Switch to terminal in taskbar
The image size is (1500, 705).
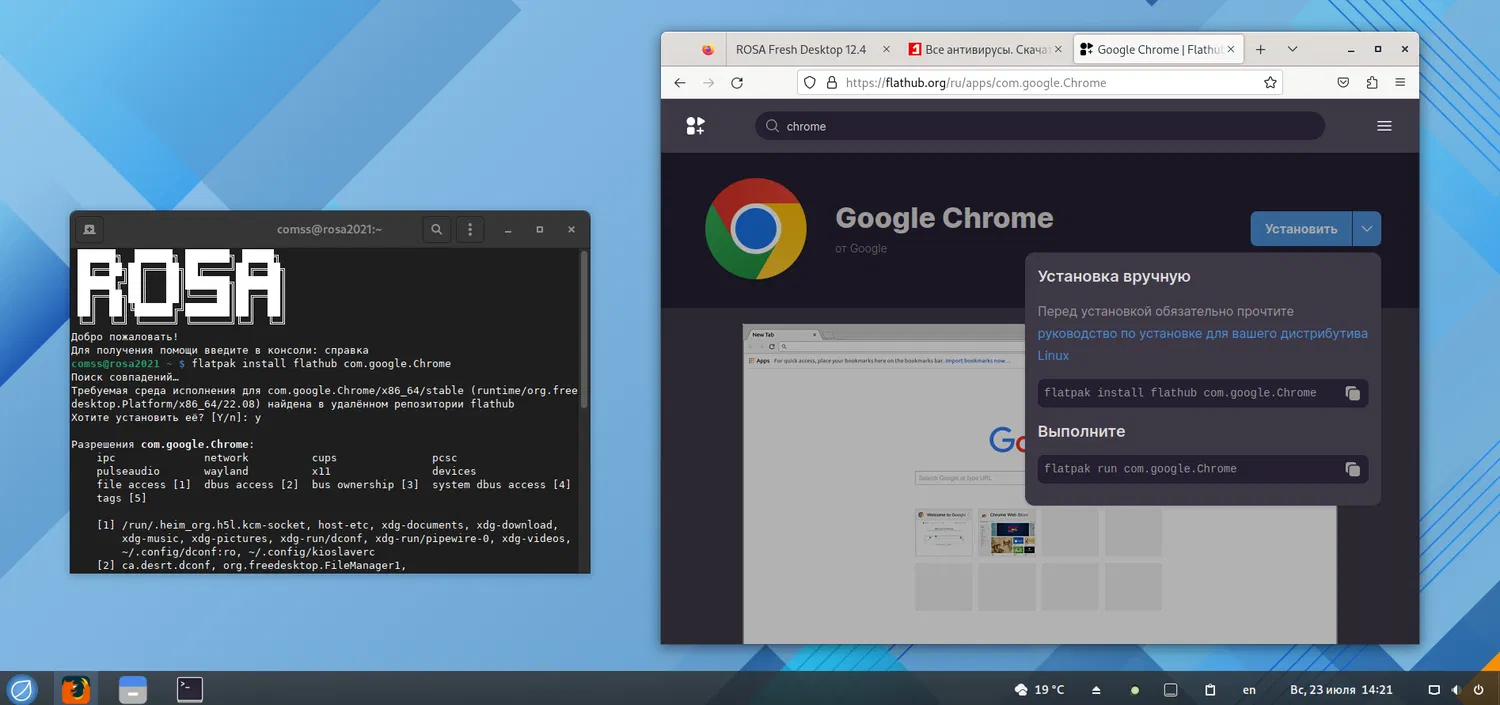point(189,689)
